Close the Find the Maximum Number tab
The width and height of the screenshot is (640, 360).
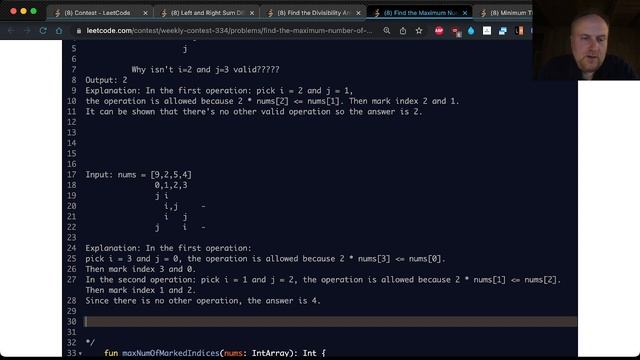465,13
